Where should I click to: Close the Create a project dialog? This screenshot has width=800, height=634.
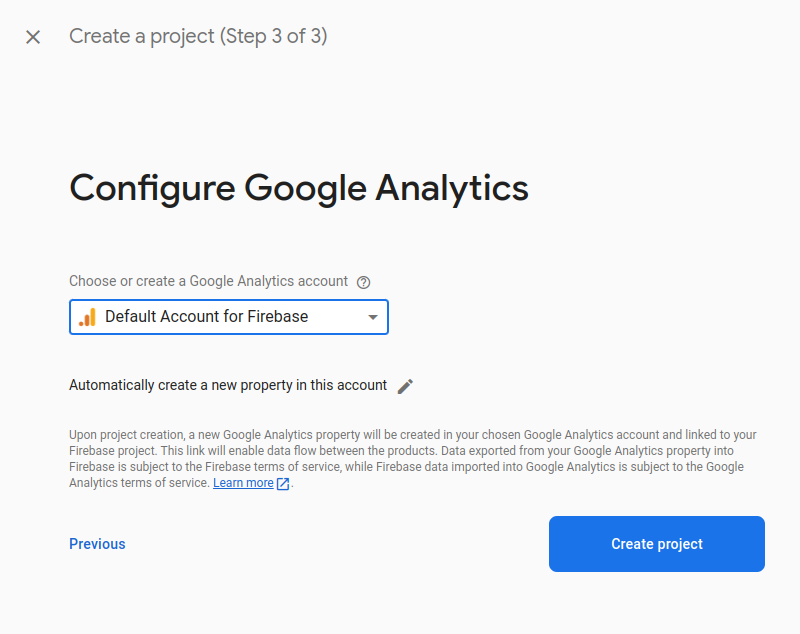tap(33, 37)
